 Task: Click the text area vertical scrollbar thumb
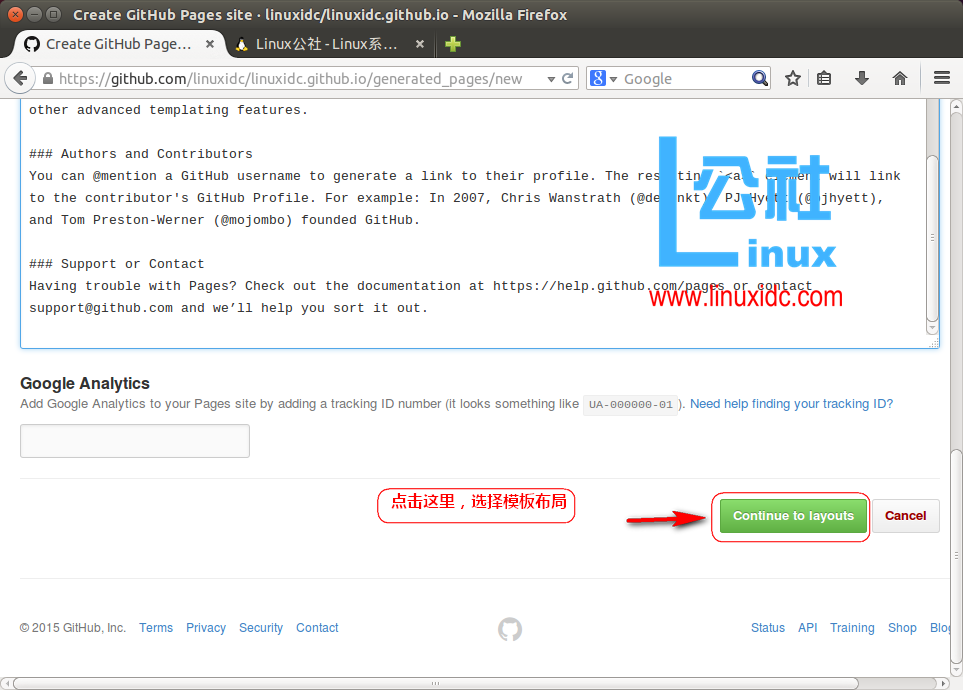(932, 237)
